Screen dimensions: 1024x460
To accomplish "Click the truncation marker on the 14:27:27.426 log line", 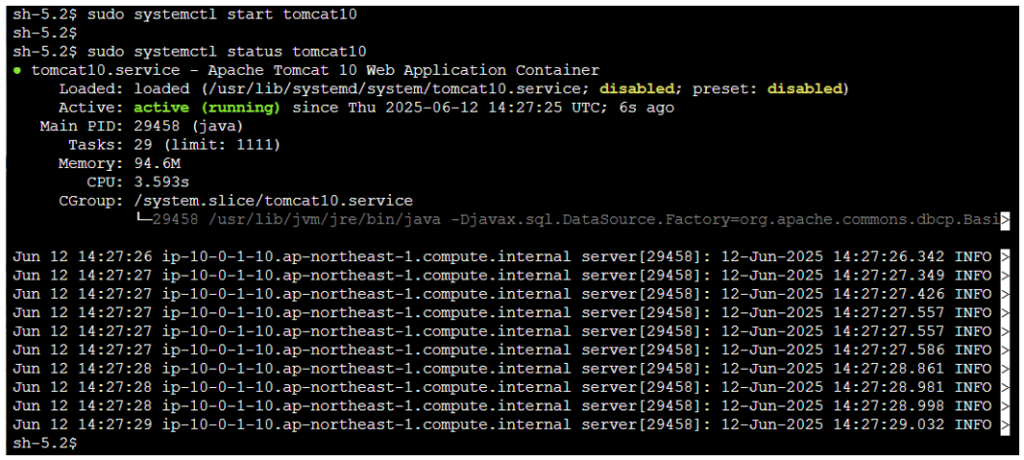I will [x=1005, y=294].
